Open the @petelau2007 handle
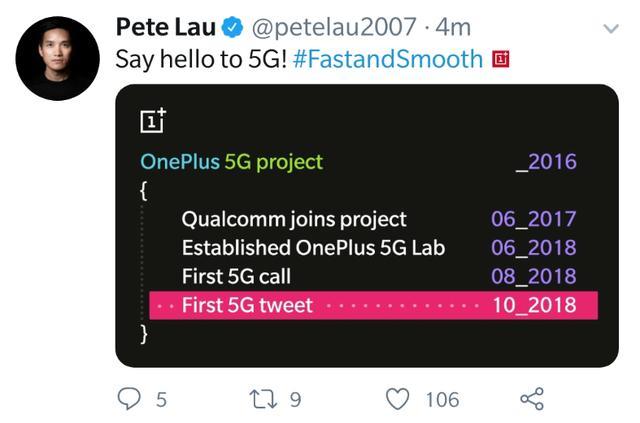Screen dimensions: 640x423 (321, 26)
